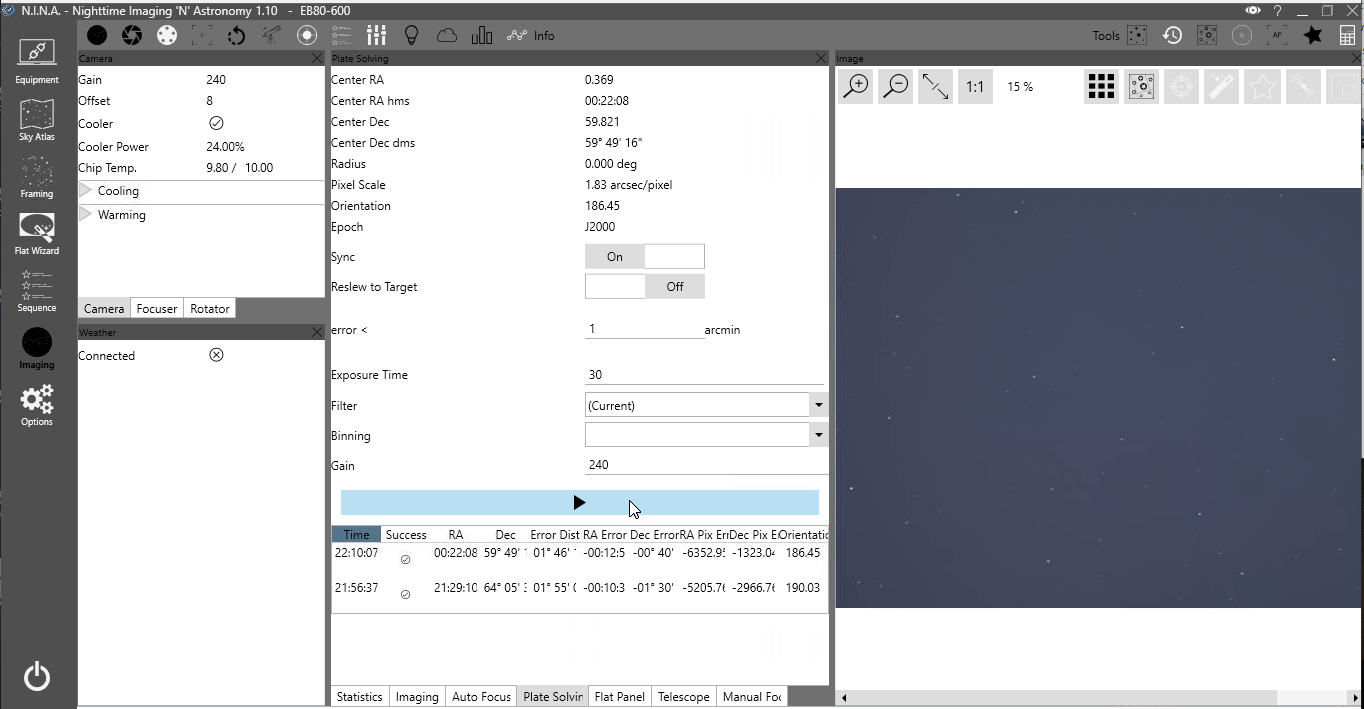1364x709 pixels.
Task: Click the power button icon
Action: [x=37, y=677]
